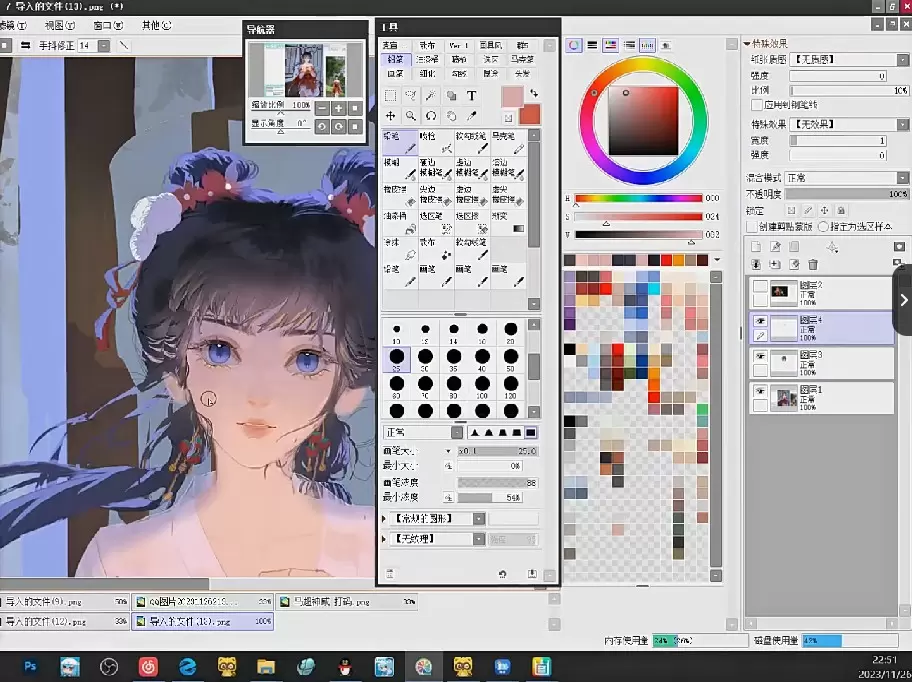Open the 窗口(W) menu
This screenshot has width=912, height=682.
click(x=108, y=26)
